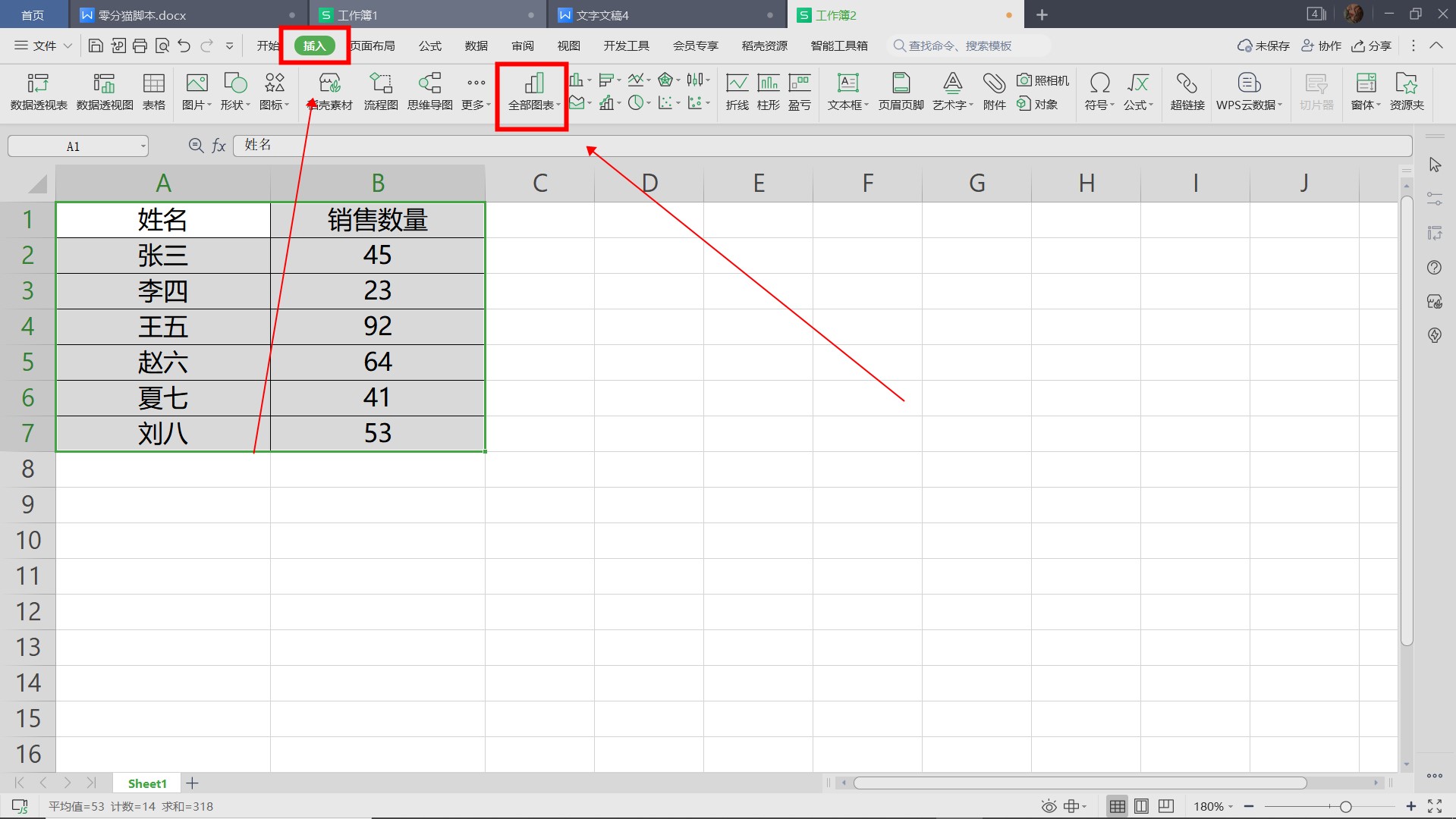Enable fullscreen view from status bar

click(1435, 806)
